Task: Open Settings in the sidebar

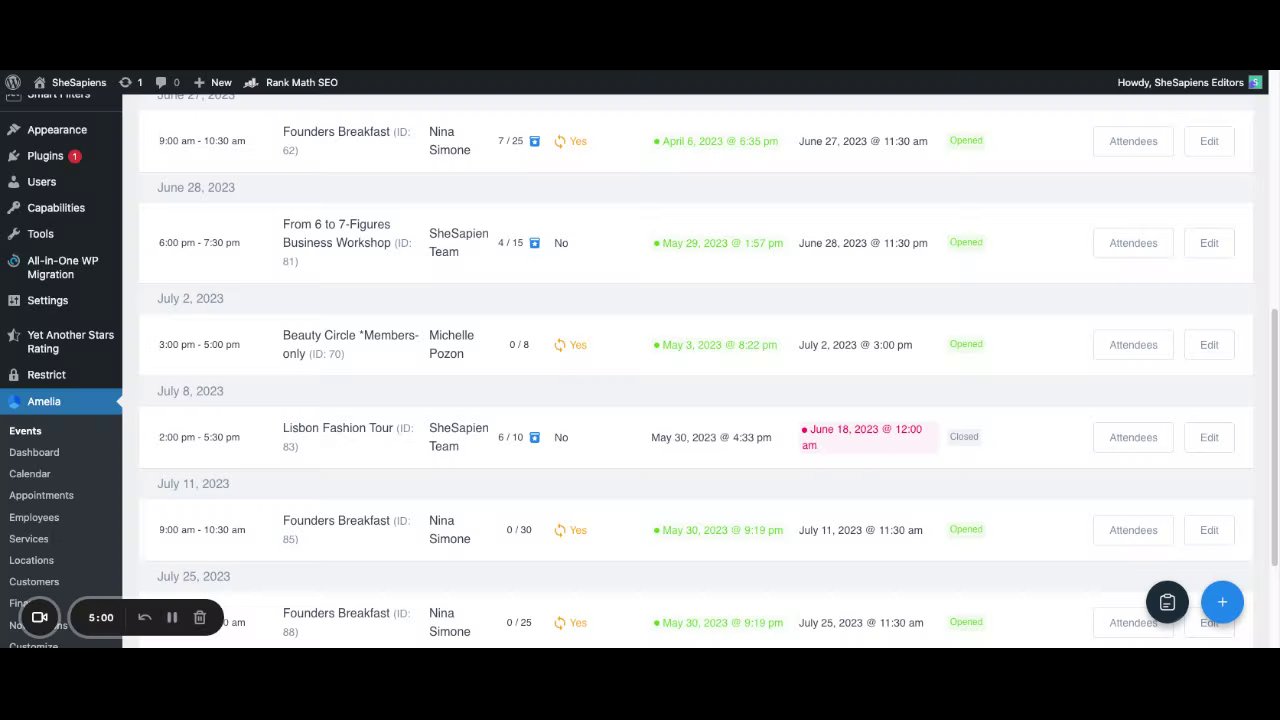Action: (47, 301)
